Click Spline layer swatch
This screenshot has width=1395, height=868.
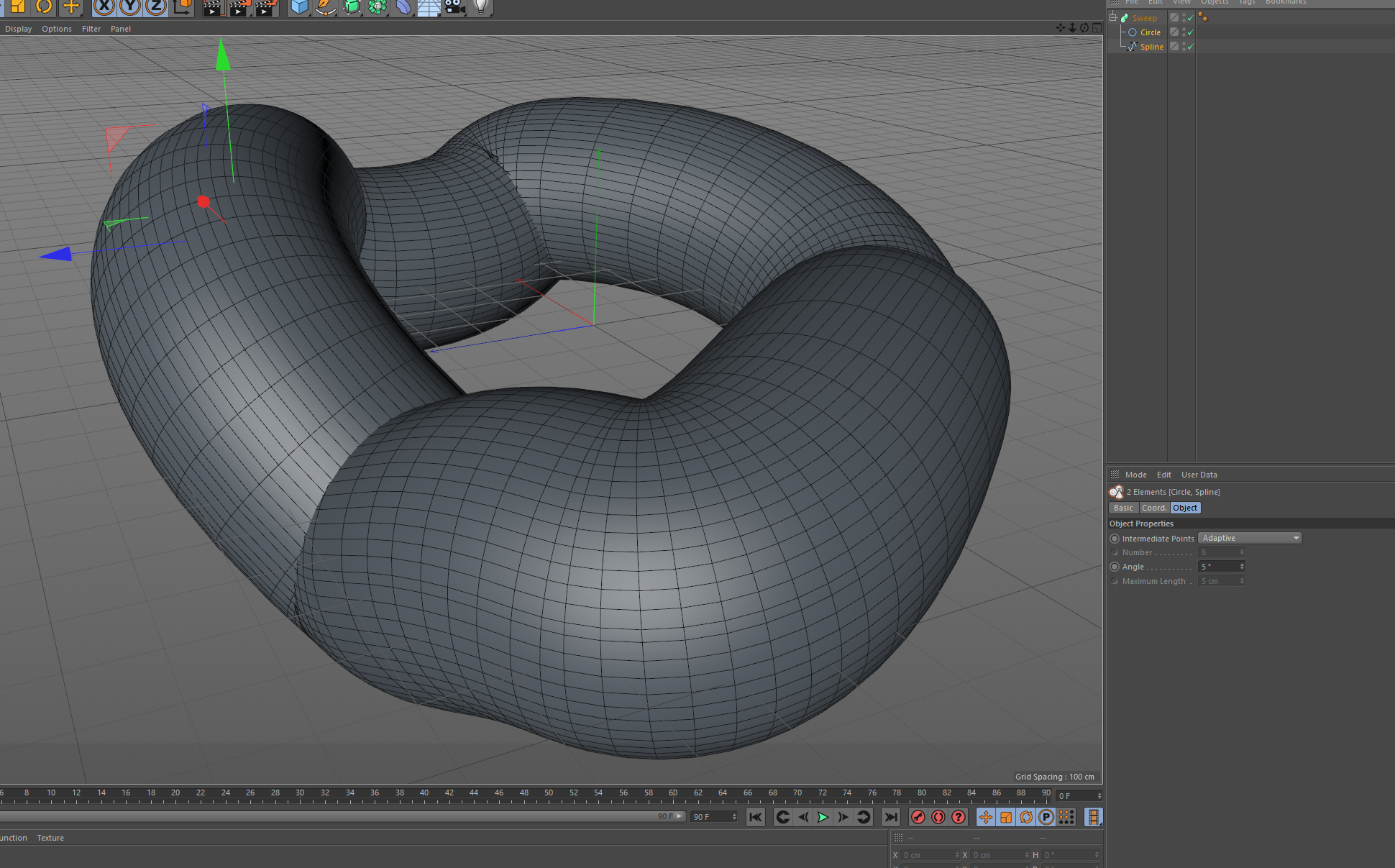point(1174,47)
